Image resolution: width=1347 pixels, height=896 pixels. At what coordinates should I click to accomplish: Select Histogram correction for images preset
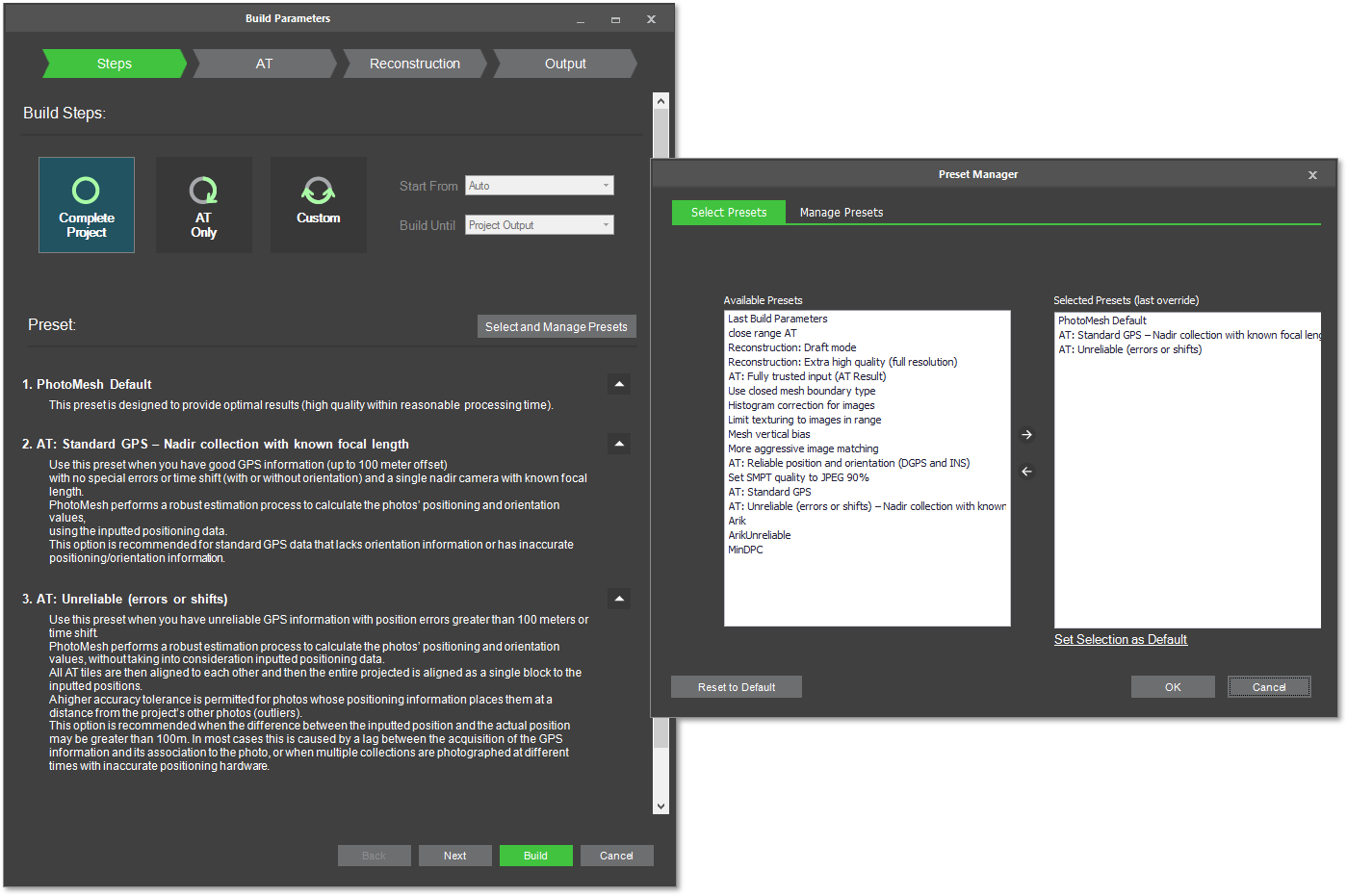pyautogui.click(x=801, y=405)
